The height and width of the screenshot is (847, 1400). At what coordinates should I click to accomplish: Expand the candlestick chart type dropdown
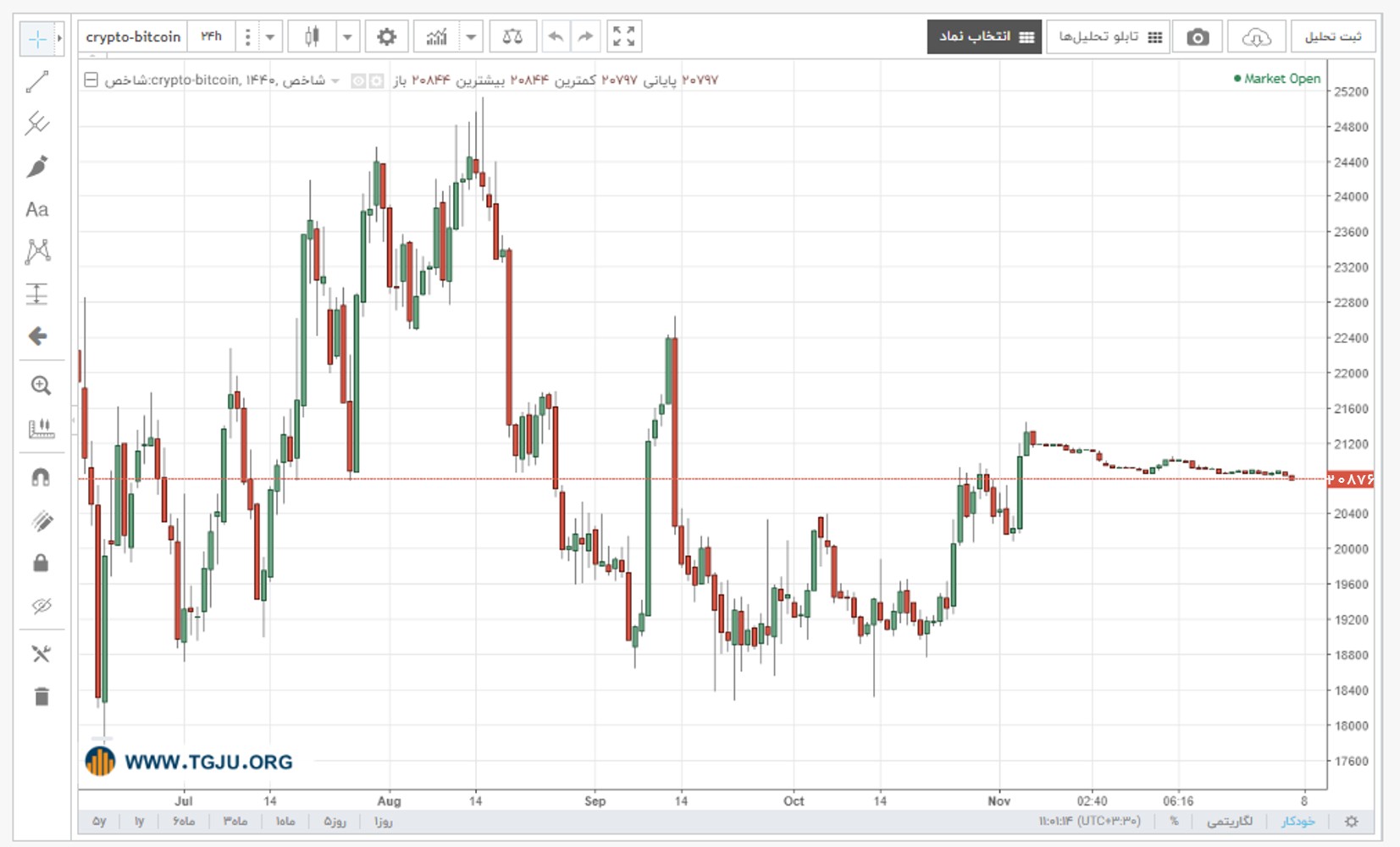pos(347,36)
